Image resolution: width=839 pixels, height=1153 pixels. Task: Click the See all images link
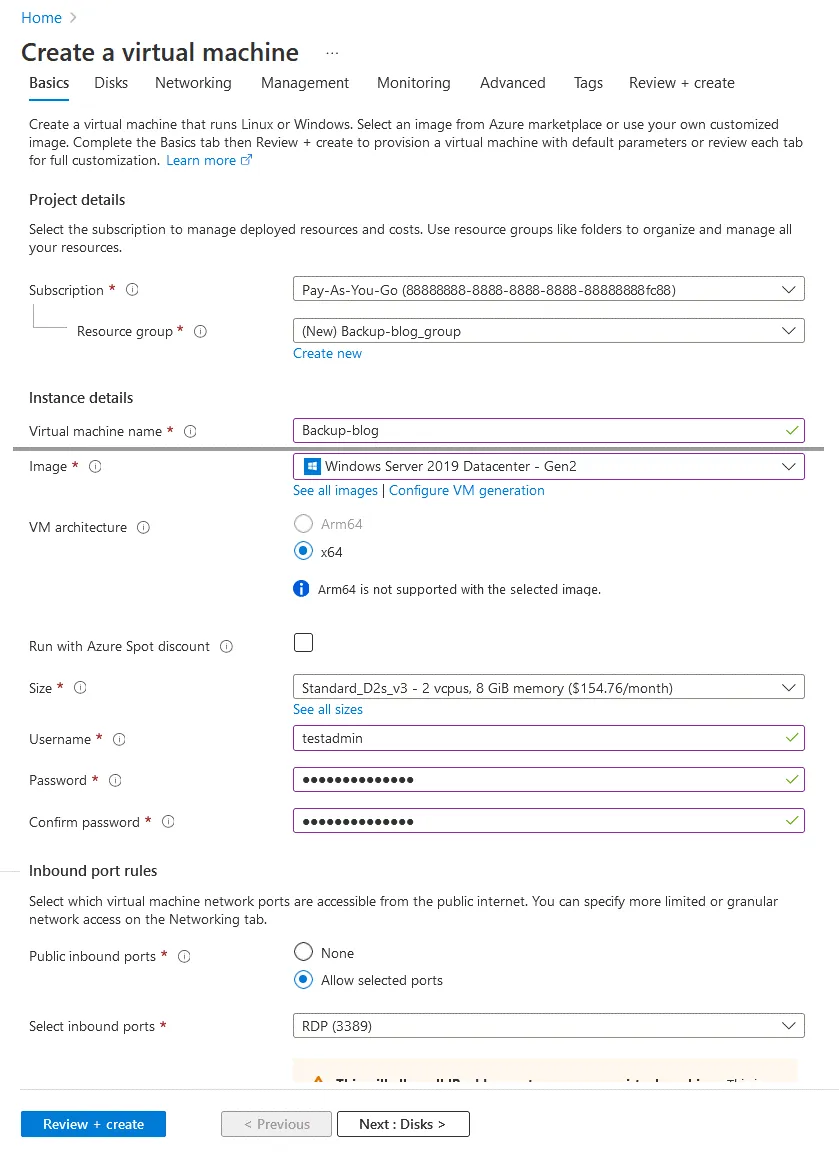[335, 491]
